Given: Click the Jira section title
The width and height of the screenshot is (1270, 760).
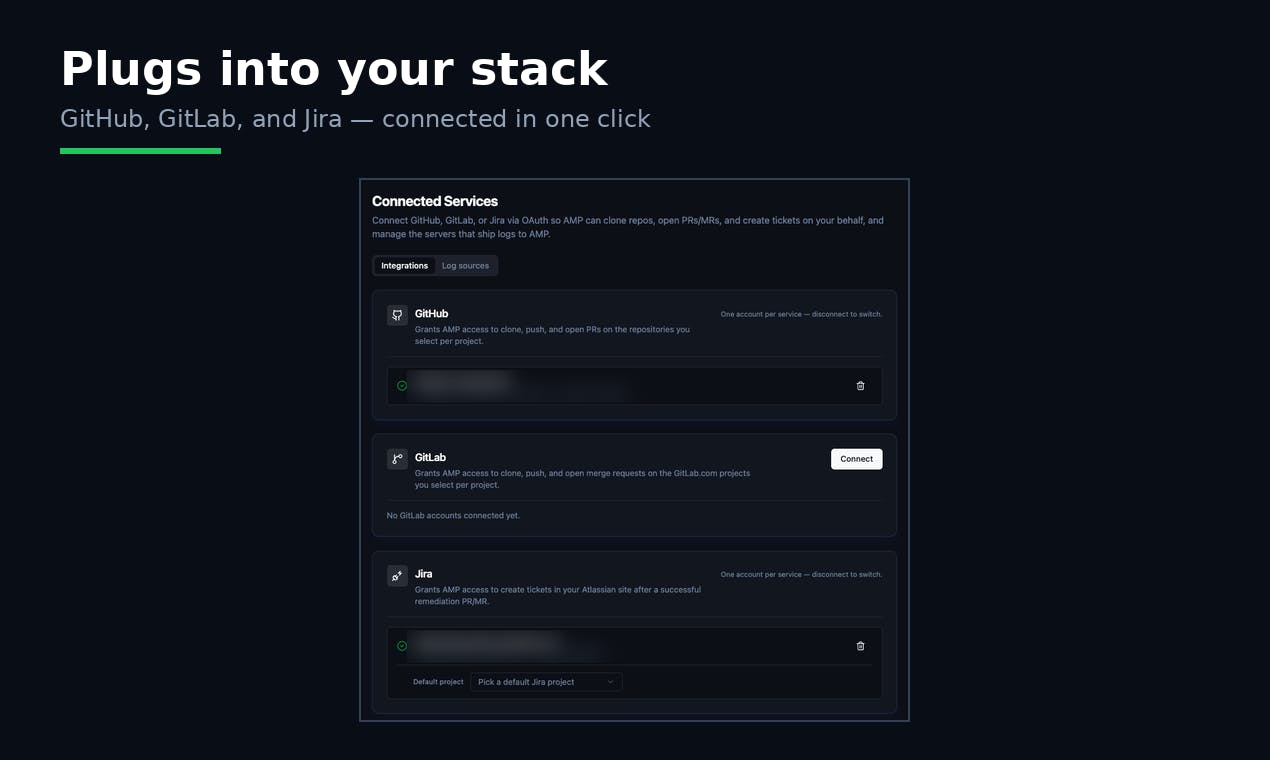Looking at the screenshot, I should click(x=424, y=574).
